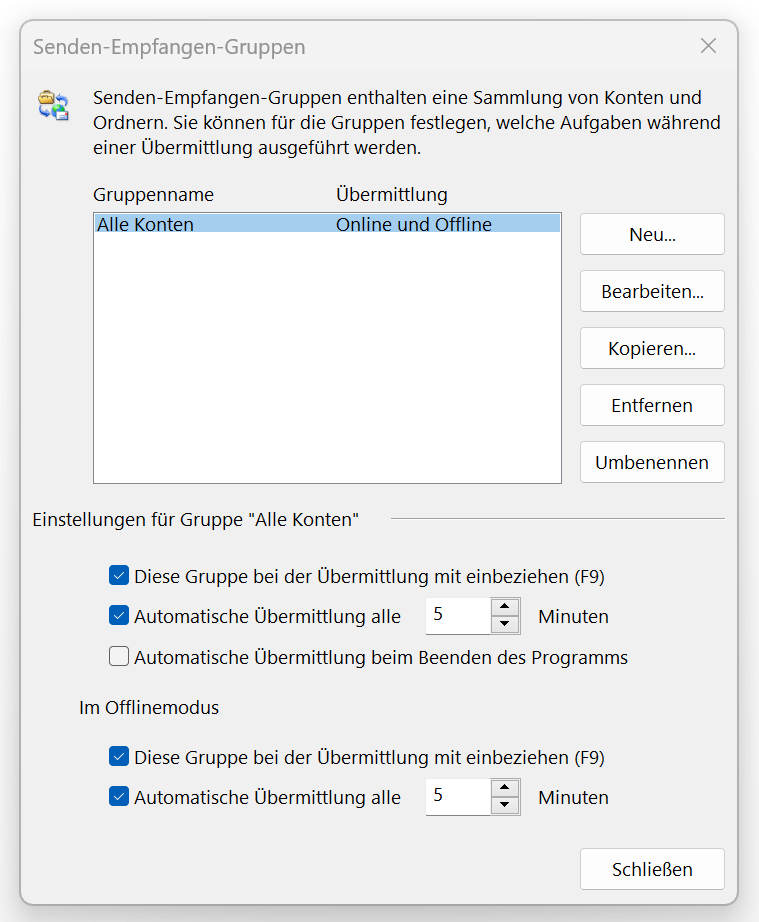
Task: Click the offline minutes input field
Action: 458,797
